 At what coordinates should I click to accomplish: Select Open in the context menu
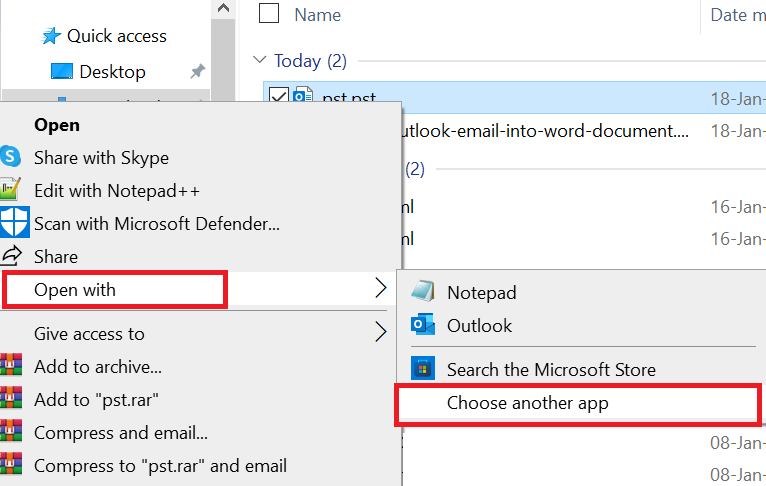pos(57,125)
